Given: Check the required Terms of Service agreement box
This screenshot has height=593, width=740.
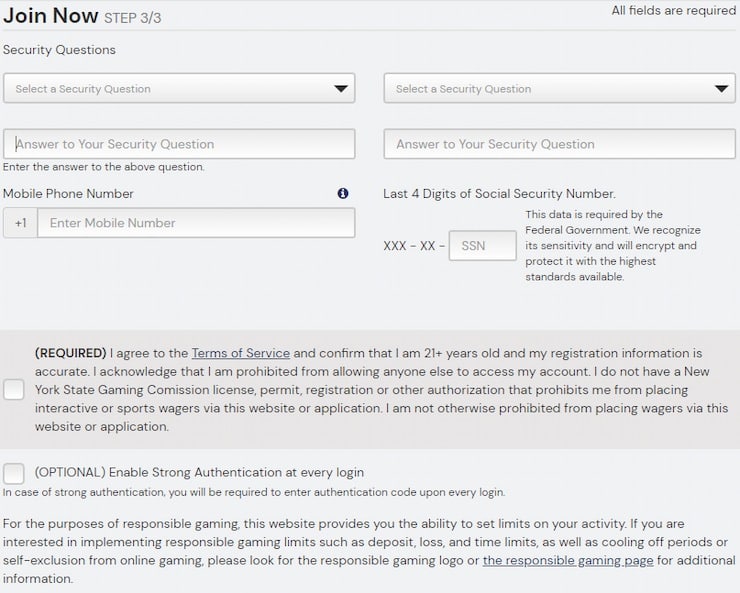Looking at the screenshot, I should pyautogui.click(x=14, y=390).
